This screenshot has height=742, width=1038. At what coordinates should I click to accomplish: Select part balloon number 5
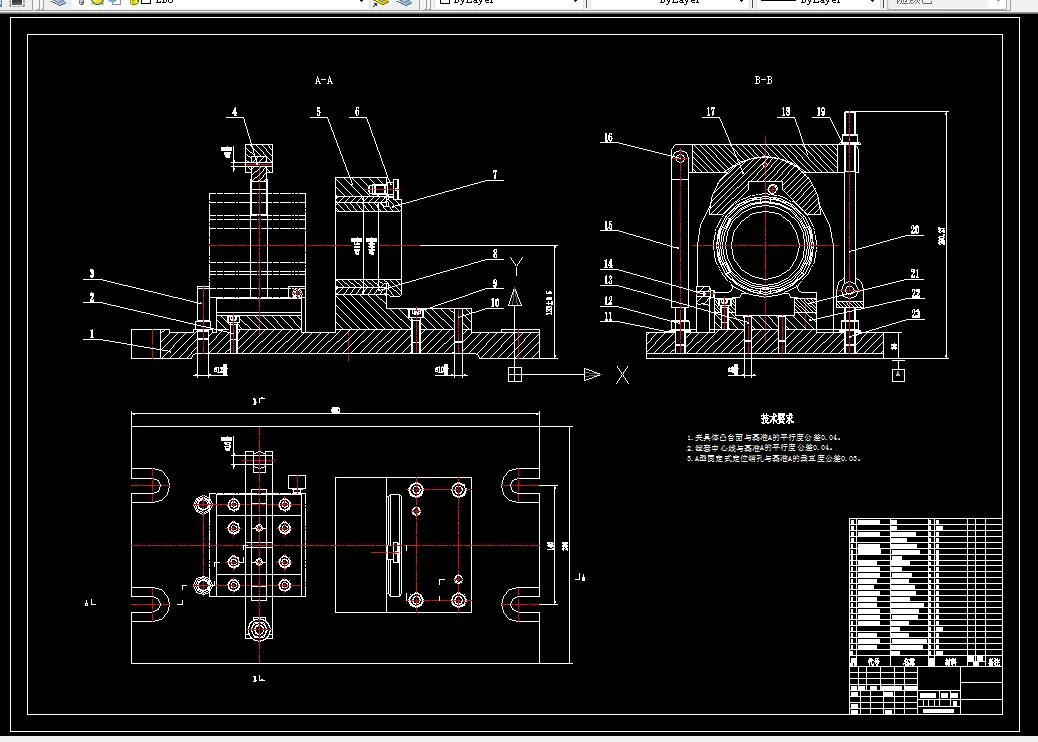point(318,112)
